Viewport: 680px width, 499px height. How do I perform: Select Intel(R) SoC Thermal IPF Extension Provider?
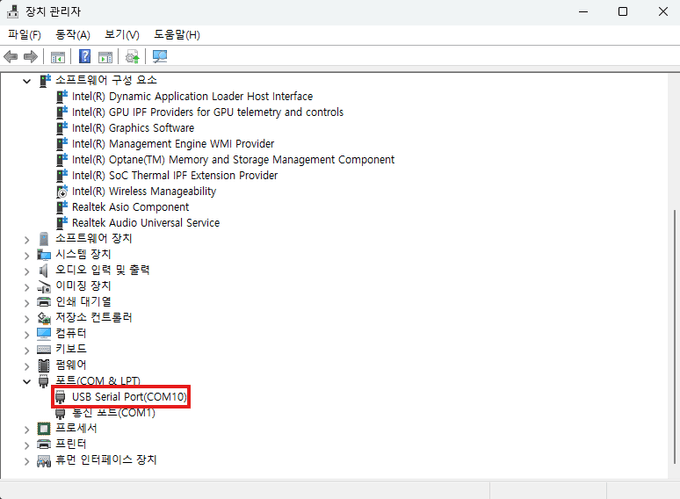click(x=174, y=176)
